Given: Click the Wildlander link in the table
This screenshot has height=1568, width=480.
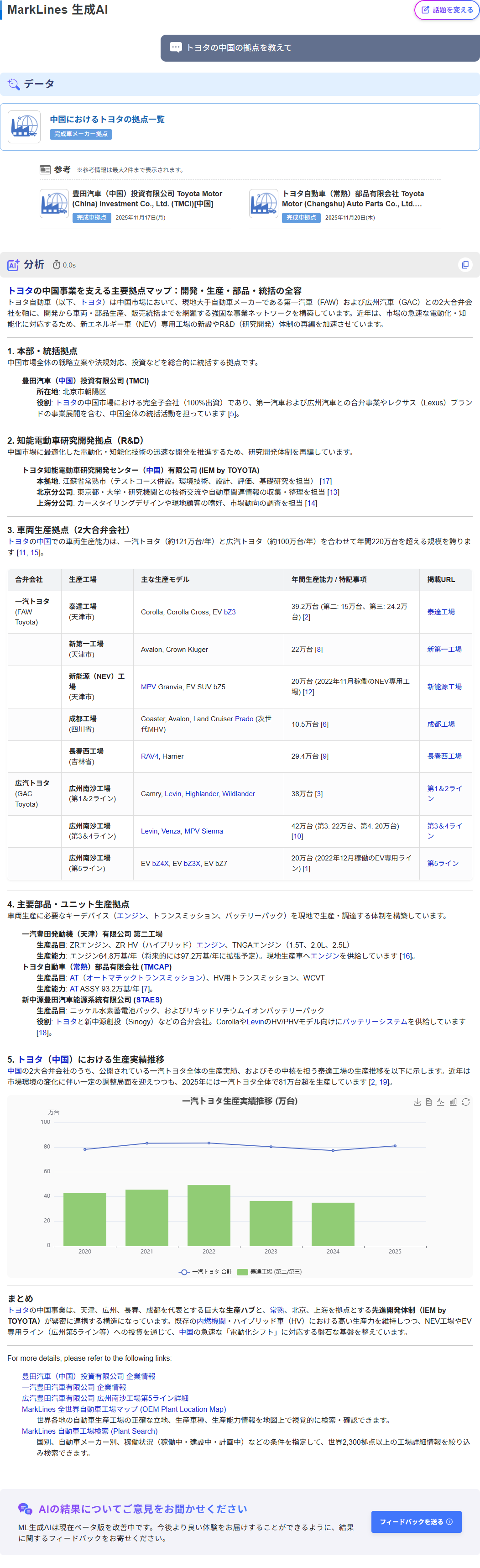Looking at the screenshot, I should (x=239, y=794).
